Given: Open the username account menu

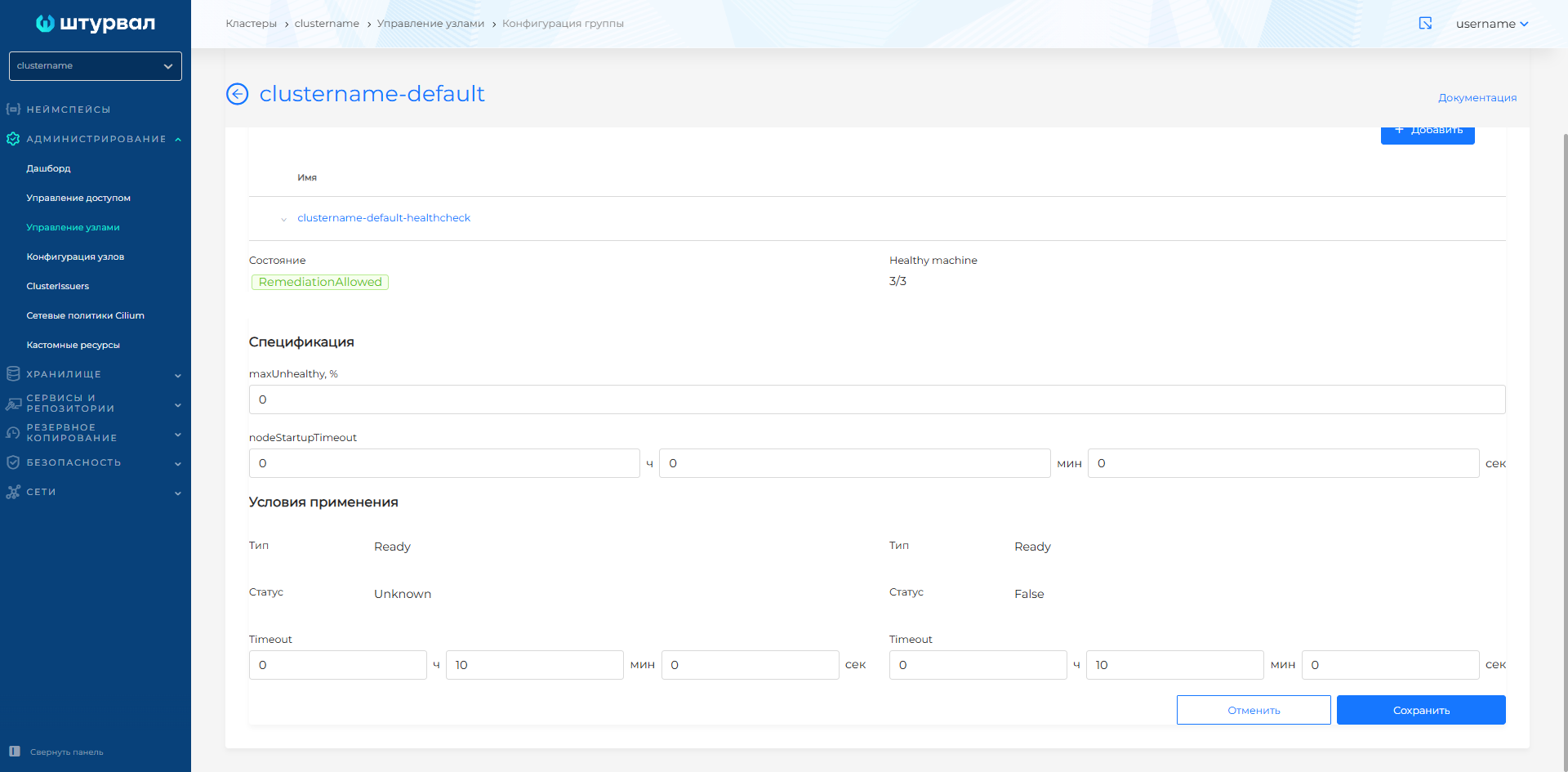Looking at the screenshot, I should [1492, 24].
